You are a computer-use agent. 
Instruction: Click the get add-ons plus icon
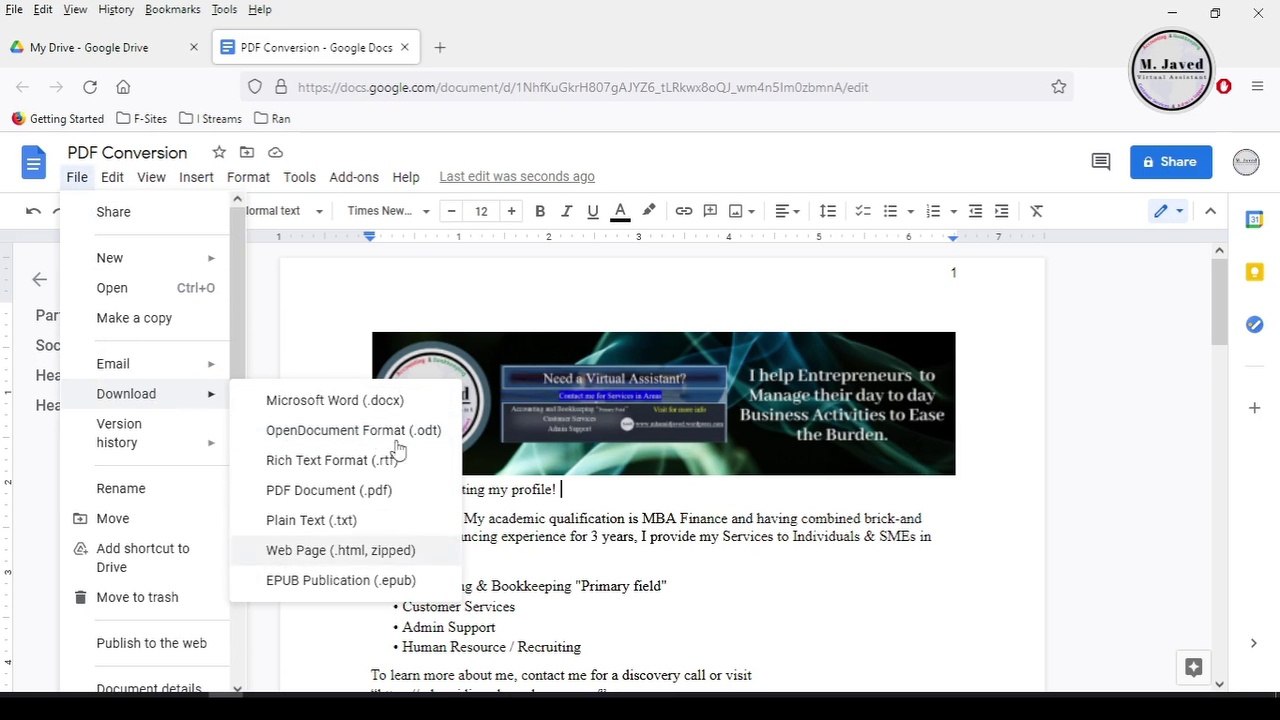click(x=1254, y=408)
